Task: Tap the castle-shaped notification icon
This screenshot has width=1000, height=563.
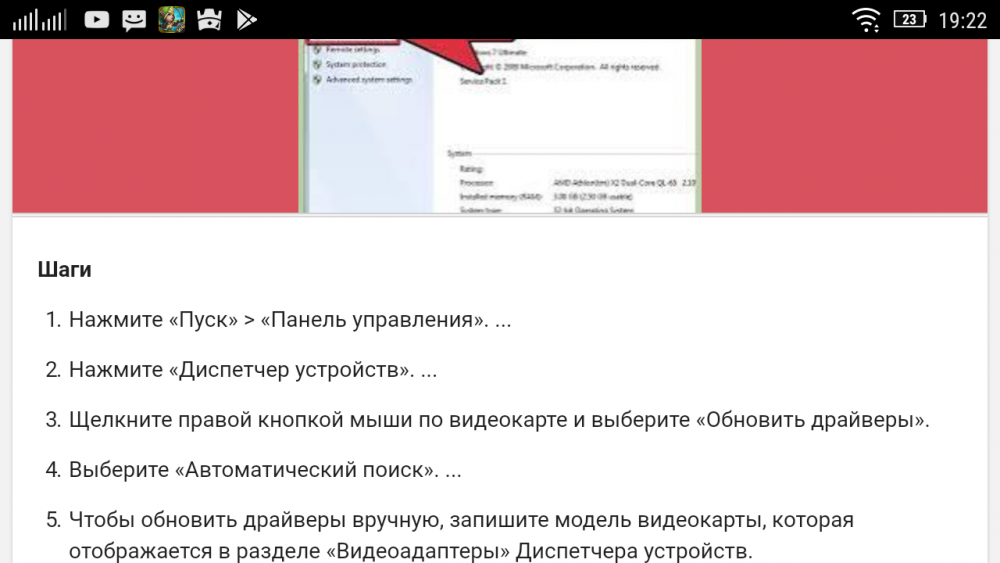Action: coord(209,20)
